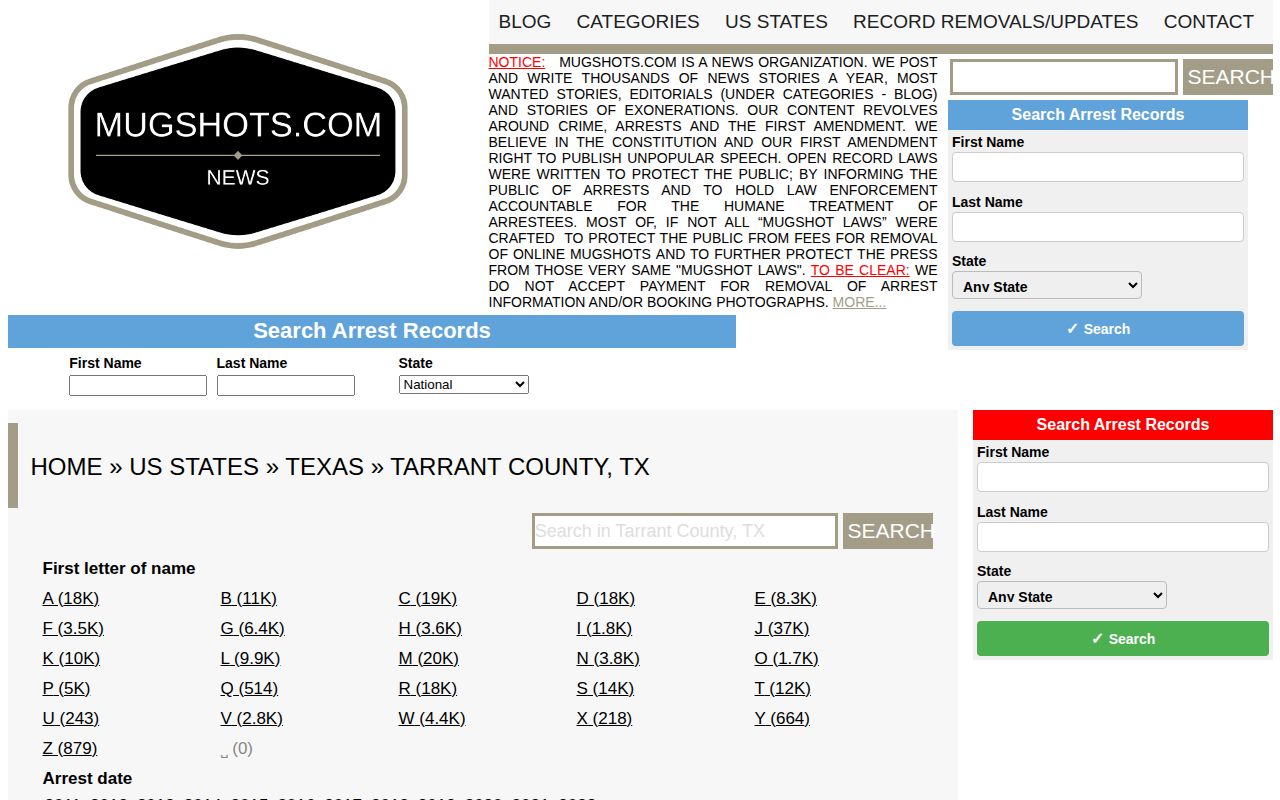Click the top site search field
Image resolution: width=1280 pixels, height=800 pixels.
pyautogui.click(x=1063, y=77)
